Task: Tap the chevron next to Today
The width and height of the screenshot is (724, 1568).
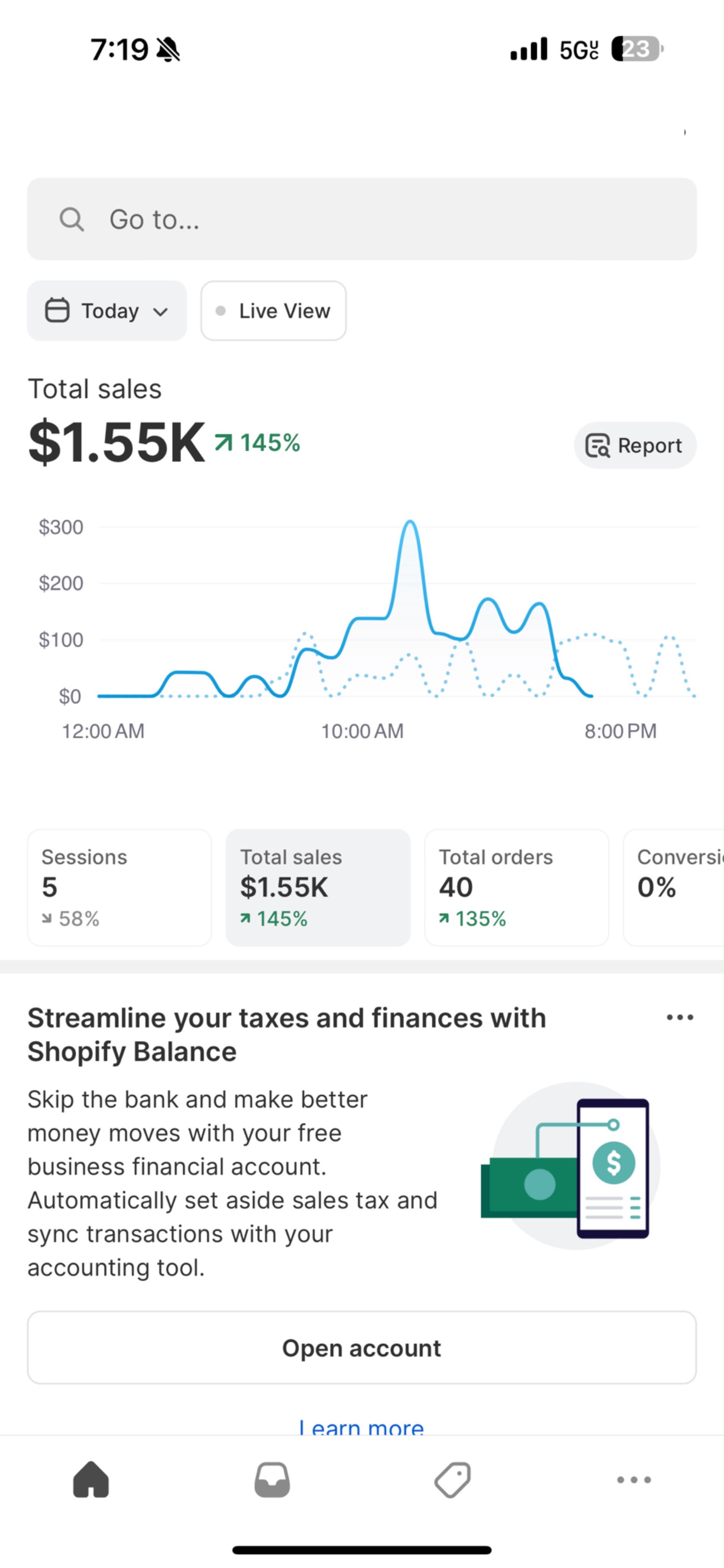Action: pos(160,312)
